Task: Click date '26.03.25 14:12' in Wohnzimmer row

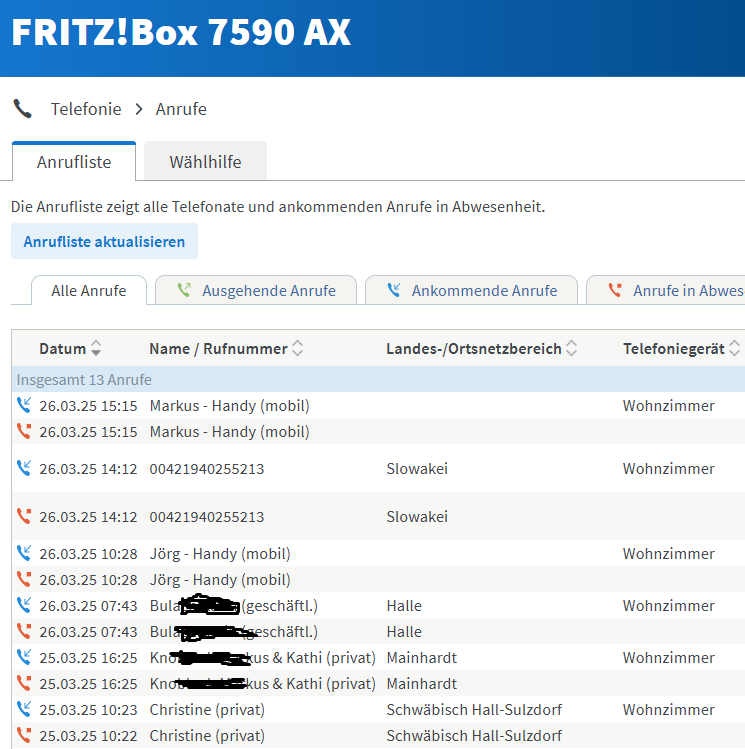Action: 88,469
